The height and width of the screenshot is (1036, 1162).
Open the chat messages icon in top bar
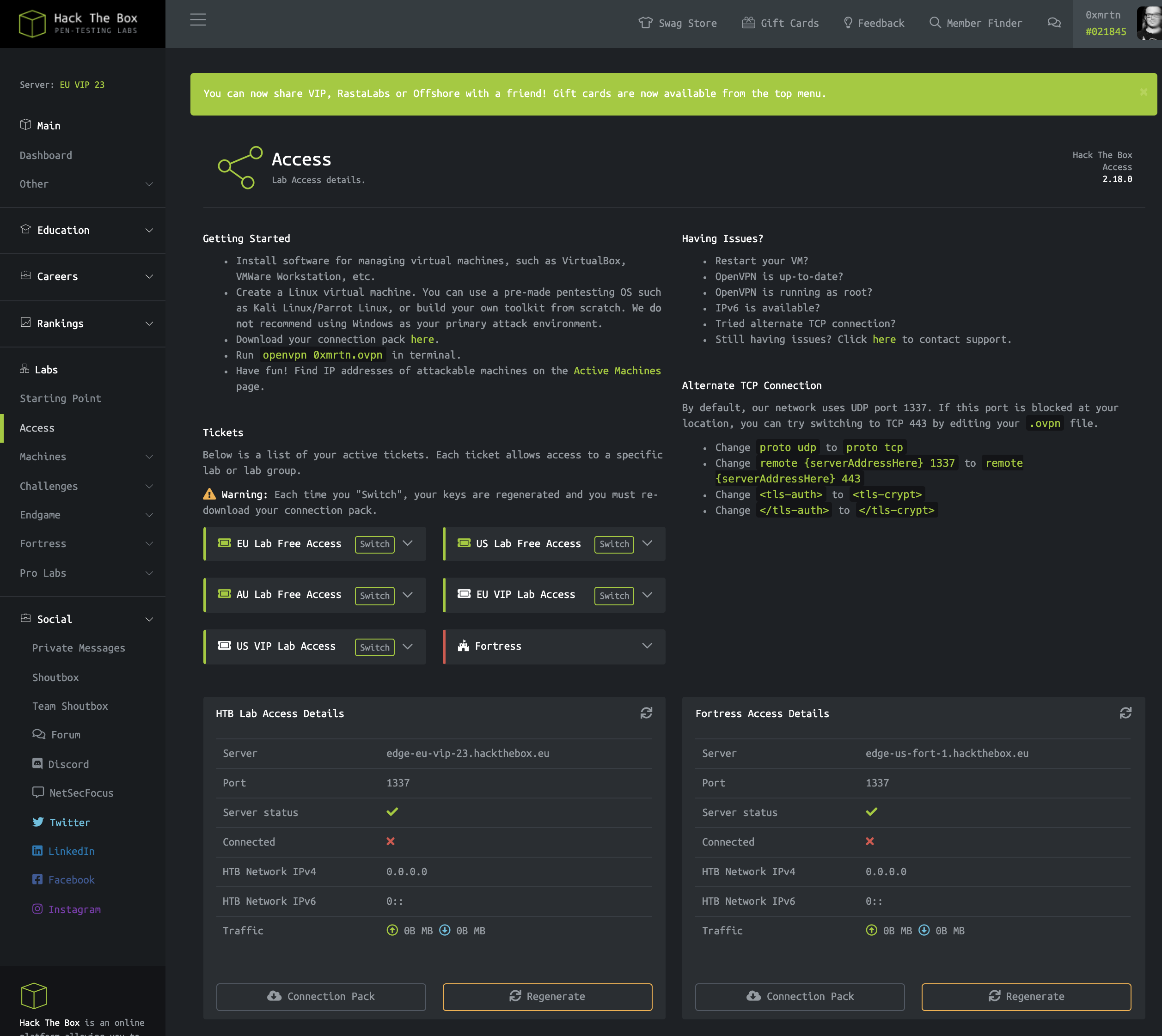click(x=1054, y=23)
